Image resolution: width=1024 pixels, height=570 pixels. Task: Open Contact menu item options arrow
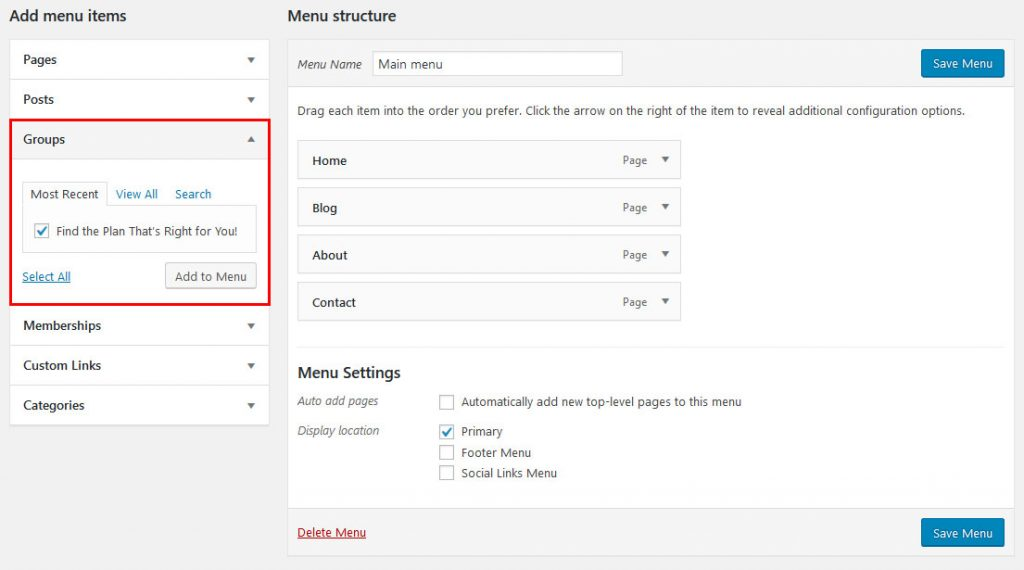(x=665, y=302)
